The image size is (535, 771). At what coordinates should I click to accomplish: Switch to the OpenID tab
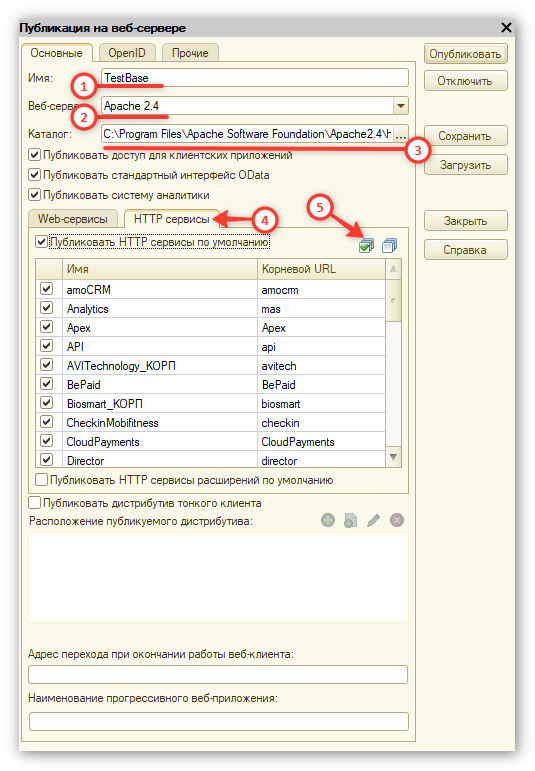[127, 53]
